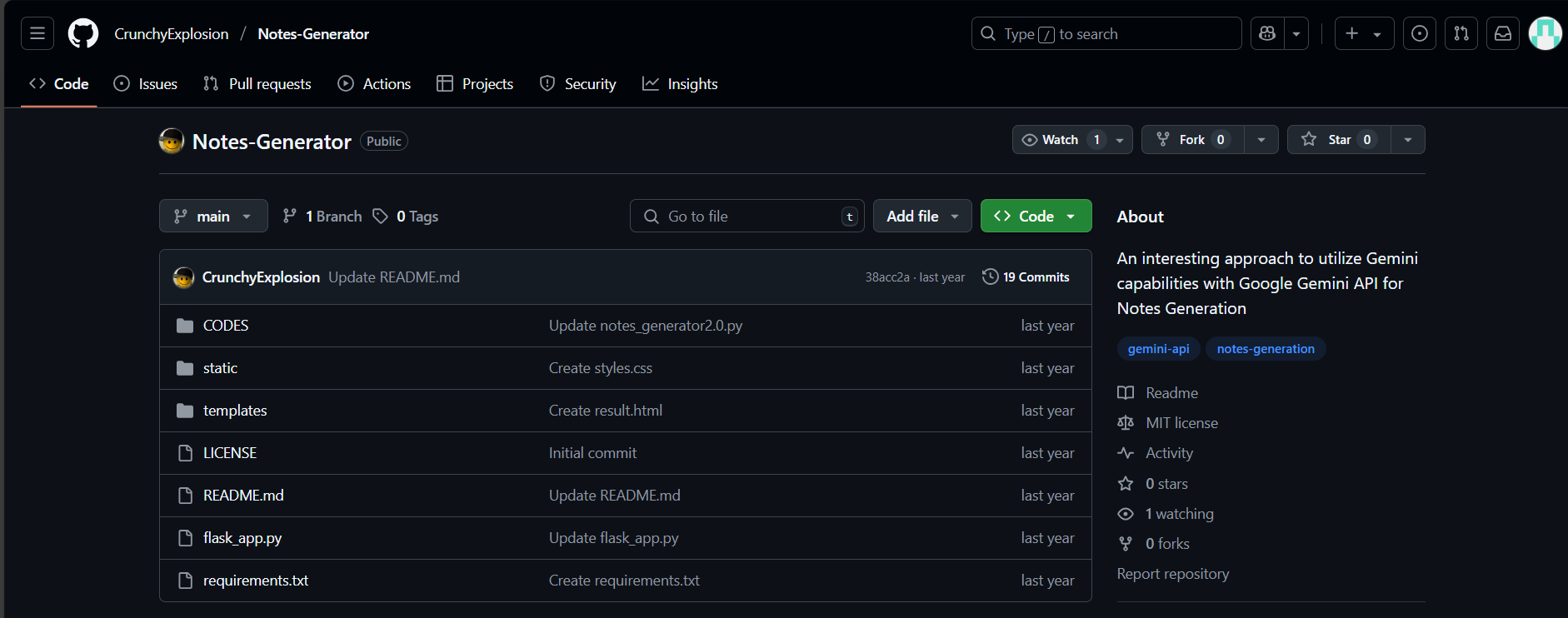Image resolution: width=1568 pixels, height=618 pixels.
Task: Expand the Fork options dropdown arrow
Action: click(x=1261, y=140)
